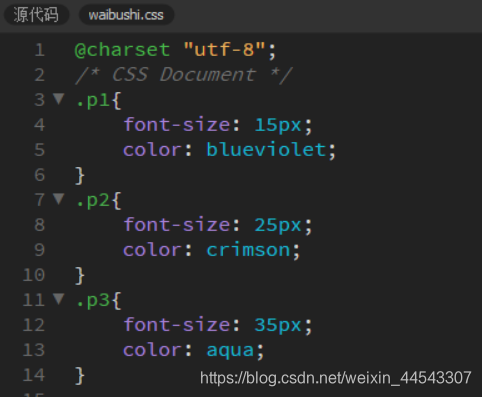482x397 pixels.
Task: Click line number 10 in the gutter
Action: 34,275
